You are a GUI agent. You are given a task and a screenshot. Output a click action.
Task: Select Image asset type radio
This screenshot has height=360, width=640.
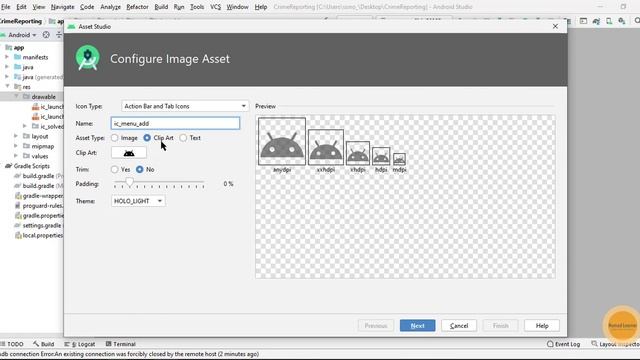coord(115,138)
